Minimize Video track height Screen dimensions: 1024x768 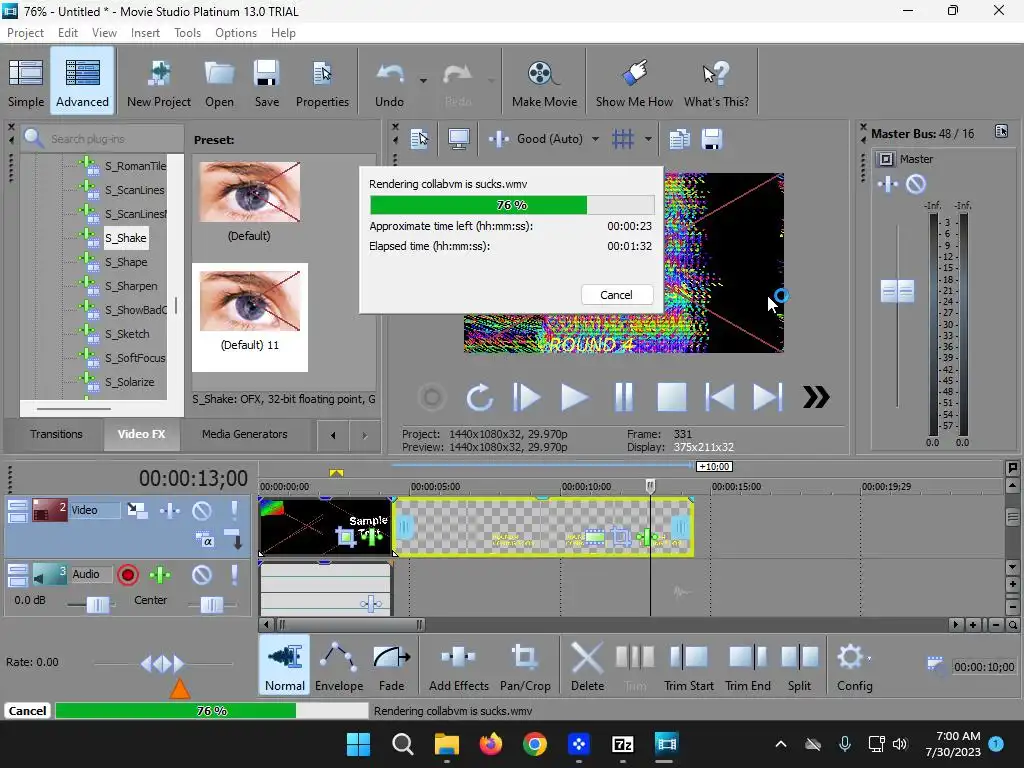[18, 505]
